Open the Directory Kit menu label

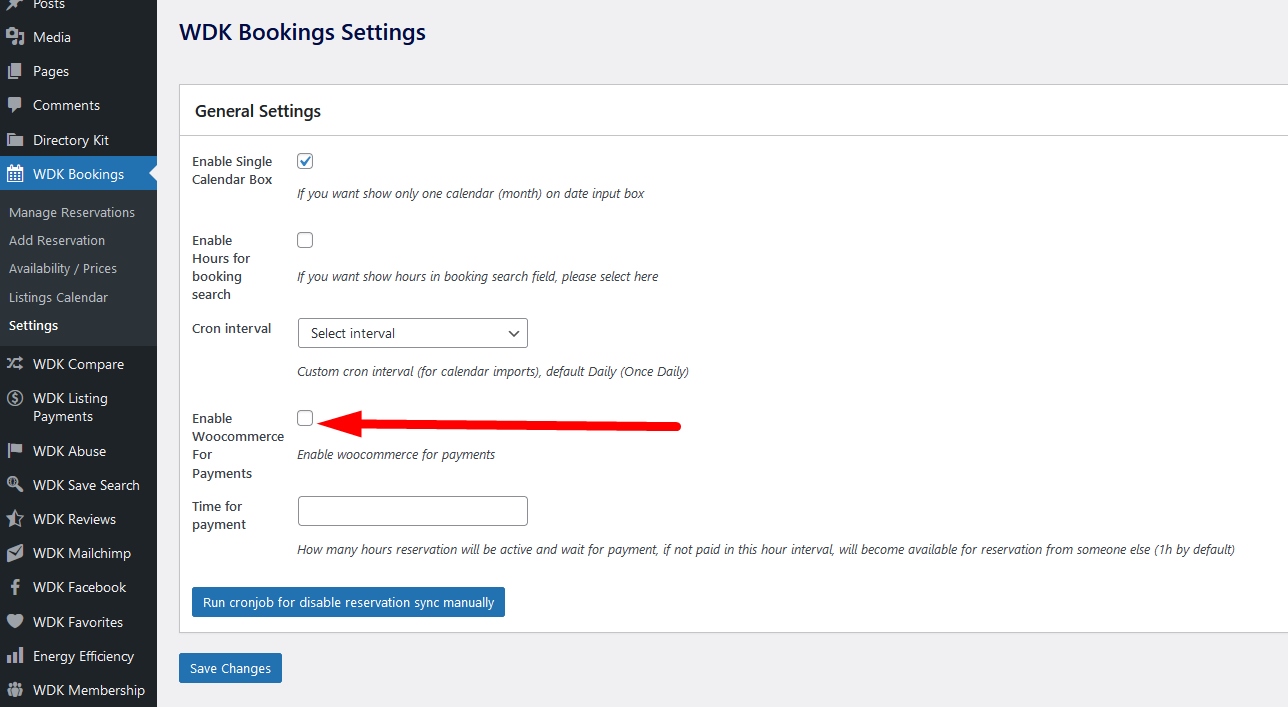(x=71, y=140)
